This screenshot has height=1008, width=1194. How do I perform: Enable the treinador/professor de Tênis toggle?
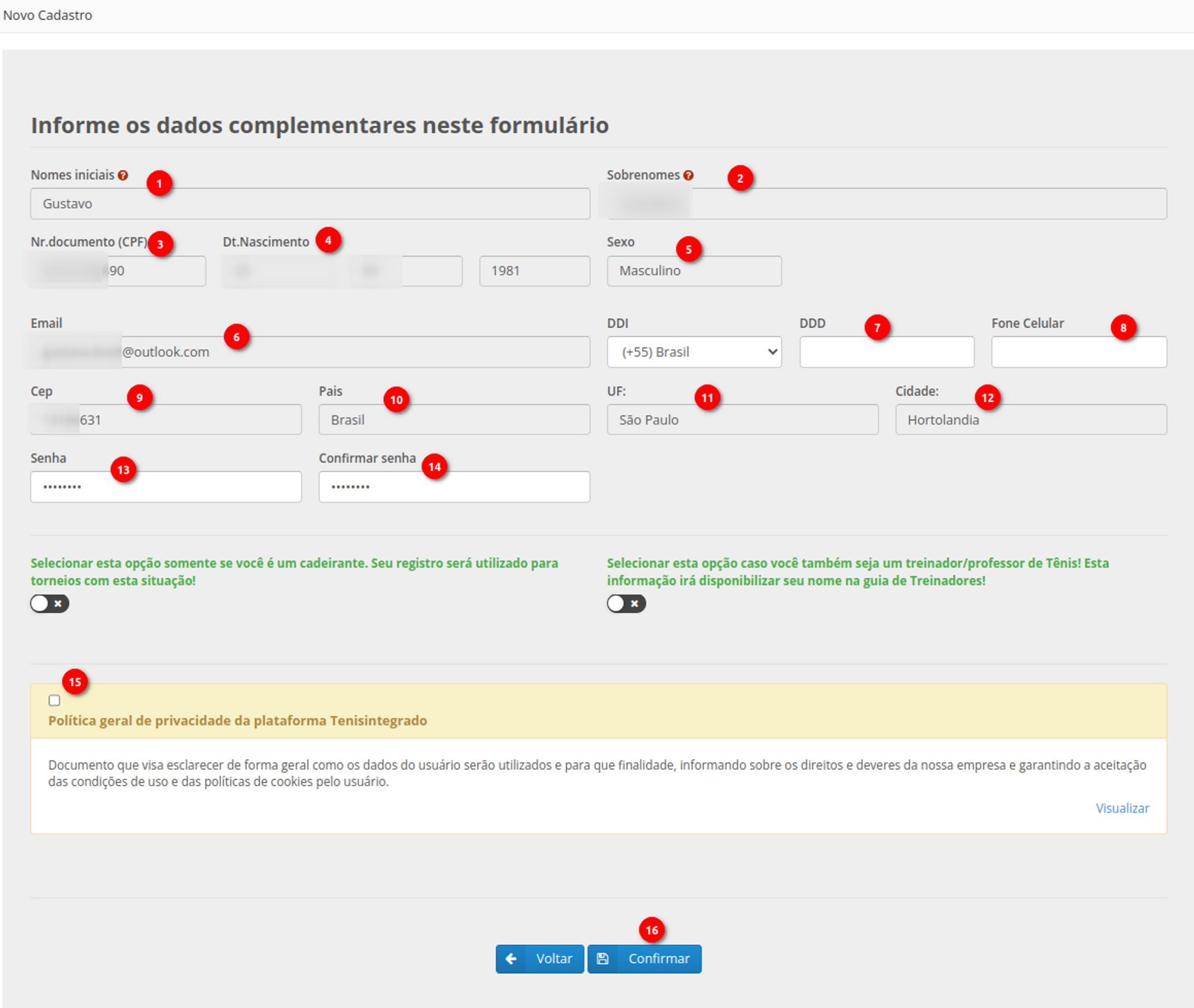pos(626,604)
